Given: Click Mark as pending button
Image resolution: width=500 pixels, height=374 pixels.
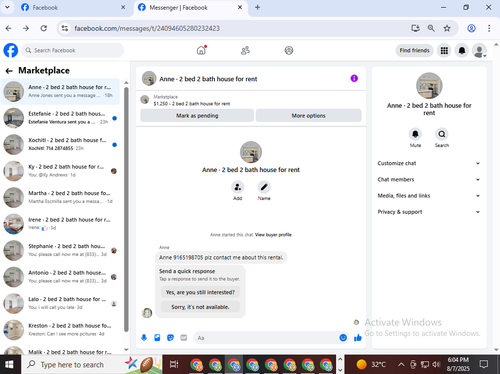Looking at the screenshot, I should pyautogui.click(x=197, y=116).
